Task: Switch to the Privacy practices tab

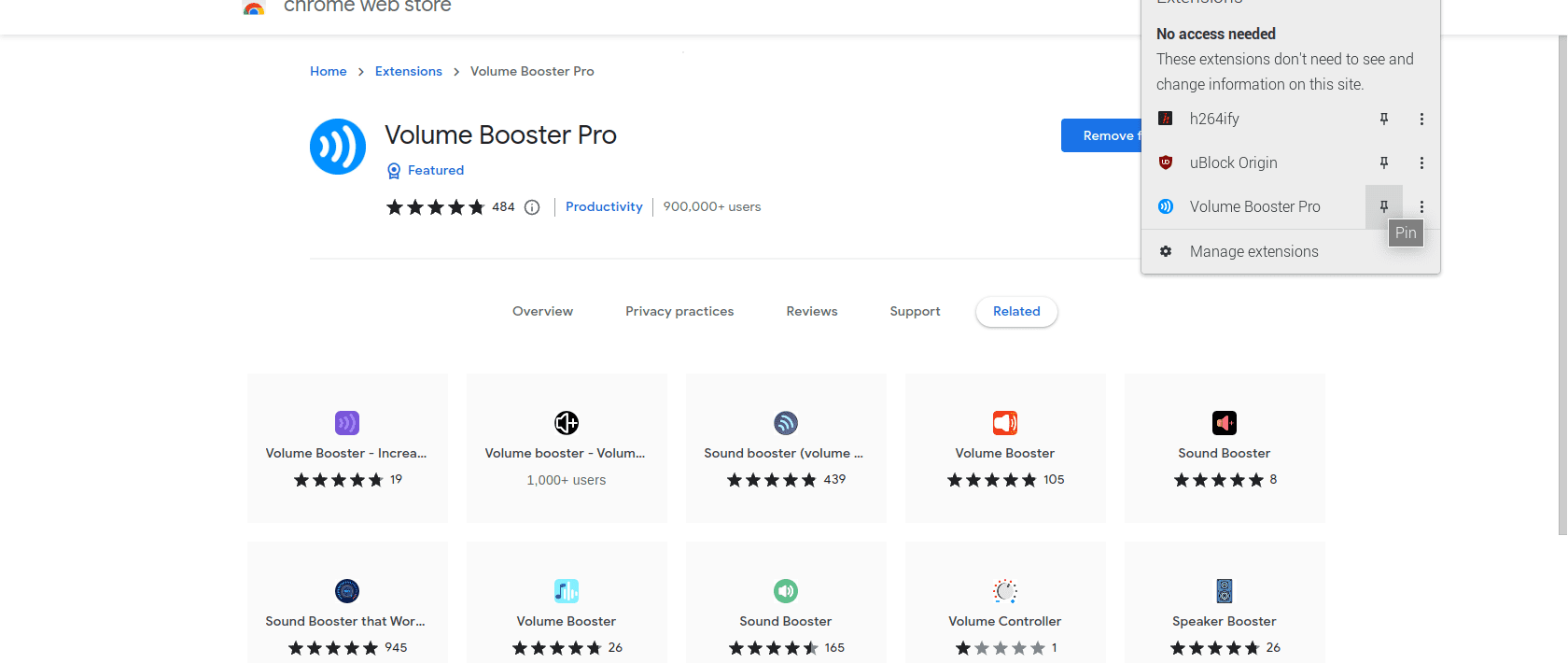Action: pyautogui.click(x=679, y=312)
